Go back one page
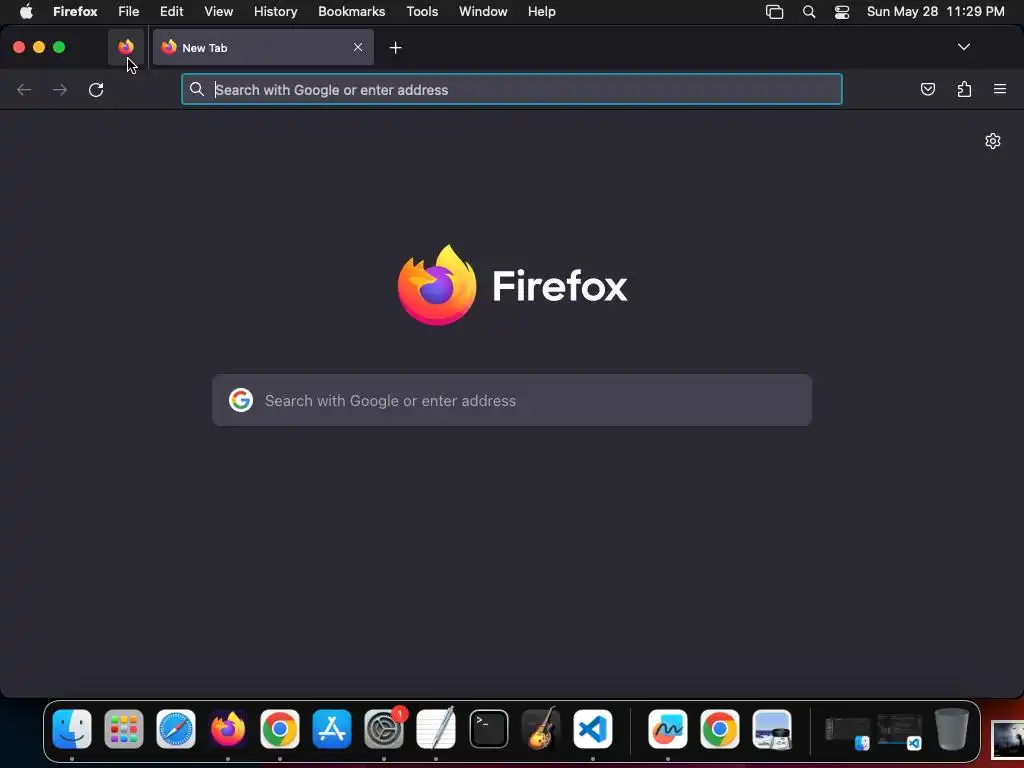The image size is (1024, 768). point(24,89)
